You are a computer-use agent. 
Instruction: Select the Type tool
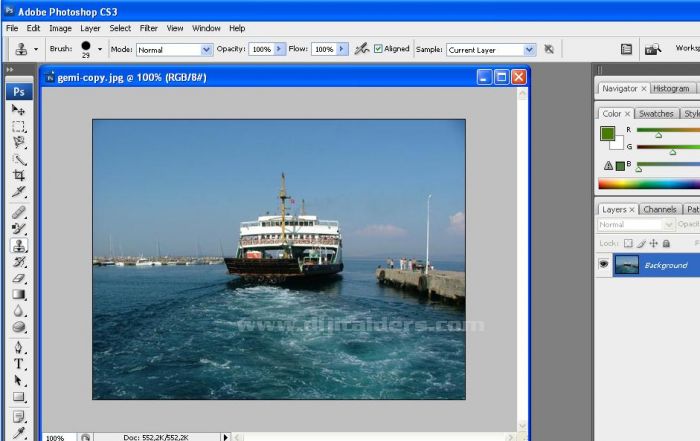tap(18, 364)
